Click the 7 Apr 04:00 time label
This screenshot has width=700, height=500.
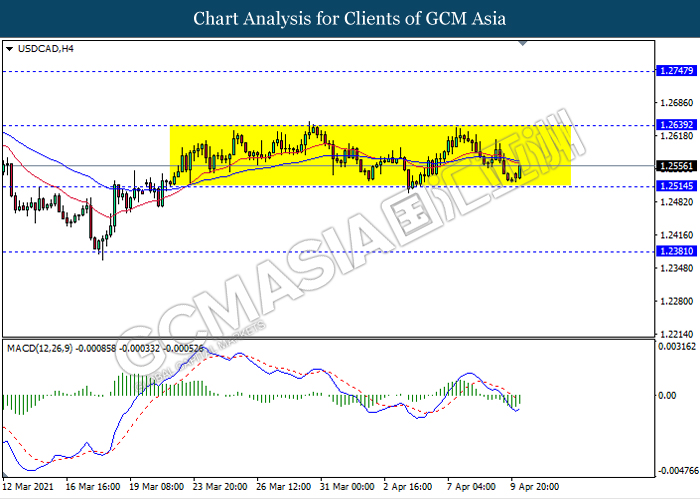(471, 487)
